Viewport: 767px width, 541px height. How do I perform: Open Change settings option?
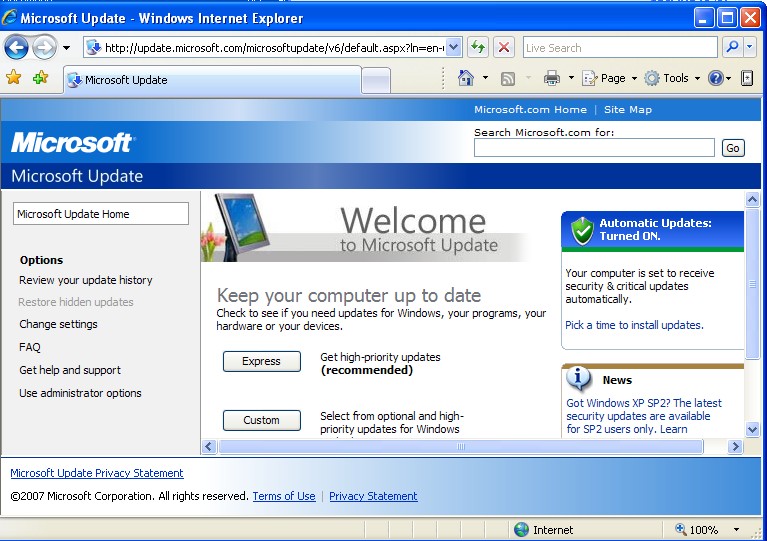[x=58, y=324]
